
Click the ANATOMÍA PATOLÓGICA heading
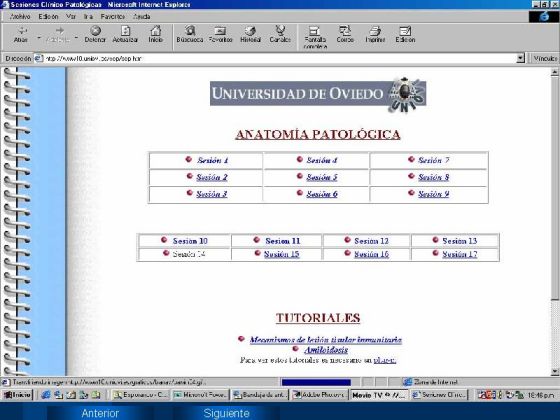[x=318, y=135]
